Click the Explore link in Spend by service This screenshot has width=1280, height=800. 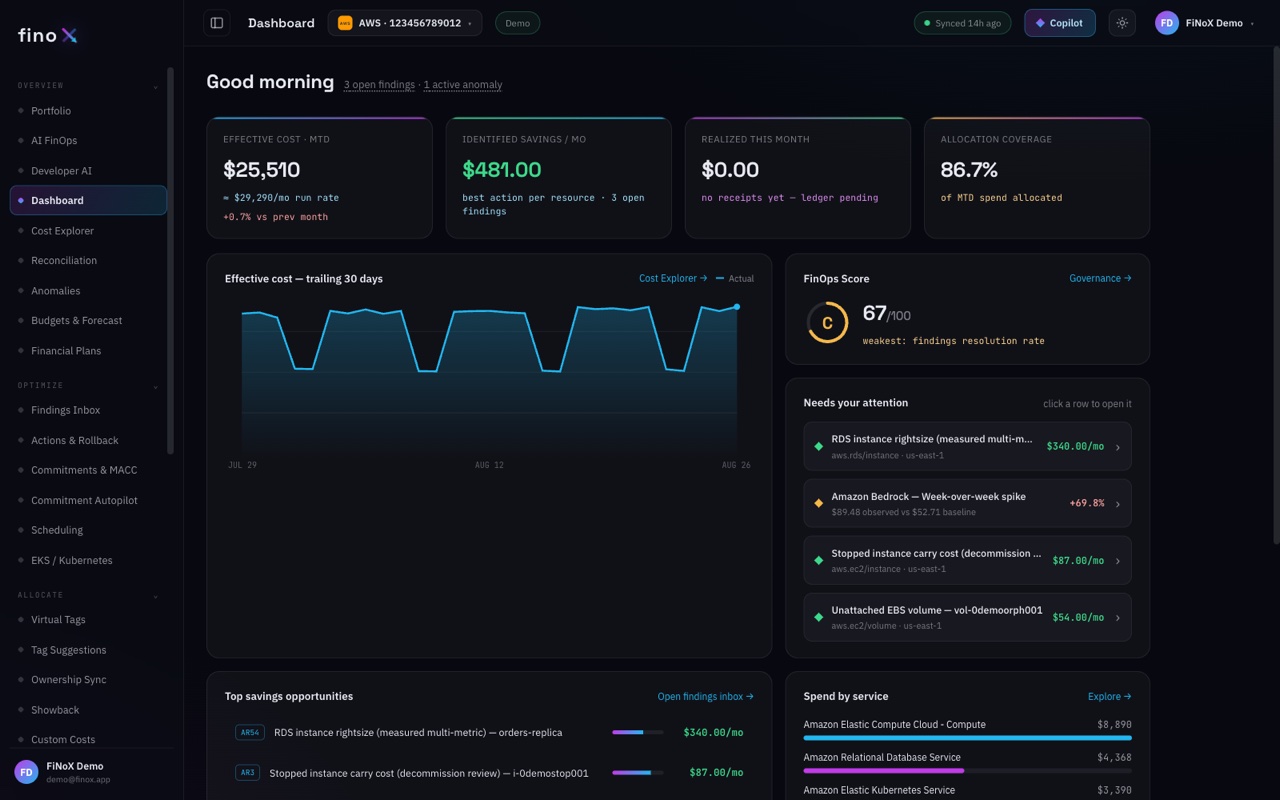click(x=1110, y=697)
